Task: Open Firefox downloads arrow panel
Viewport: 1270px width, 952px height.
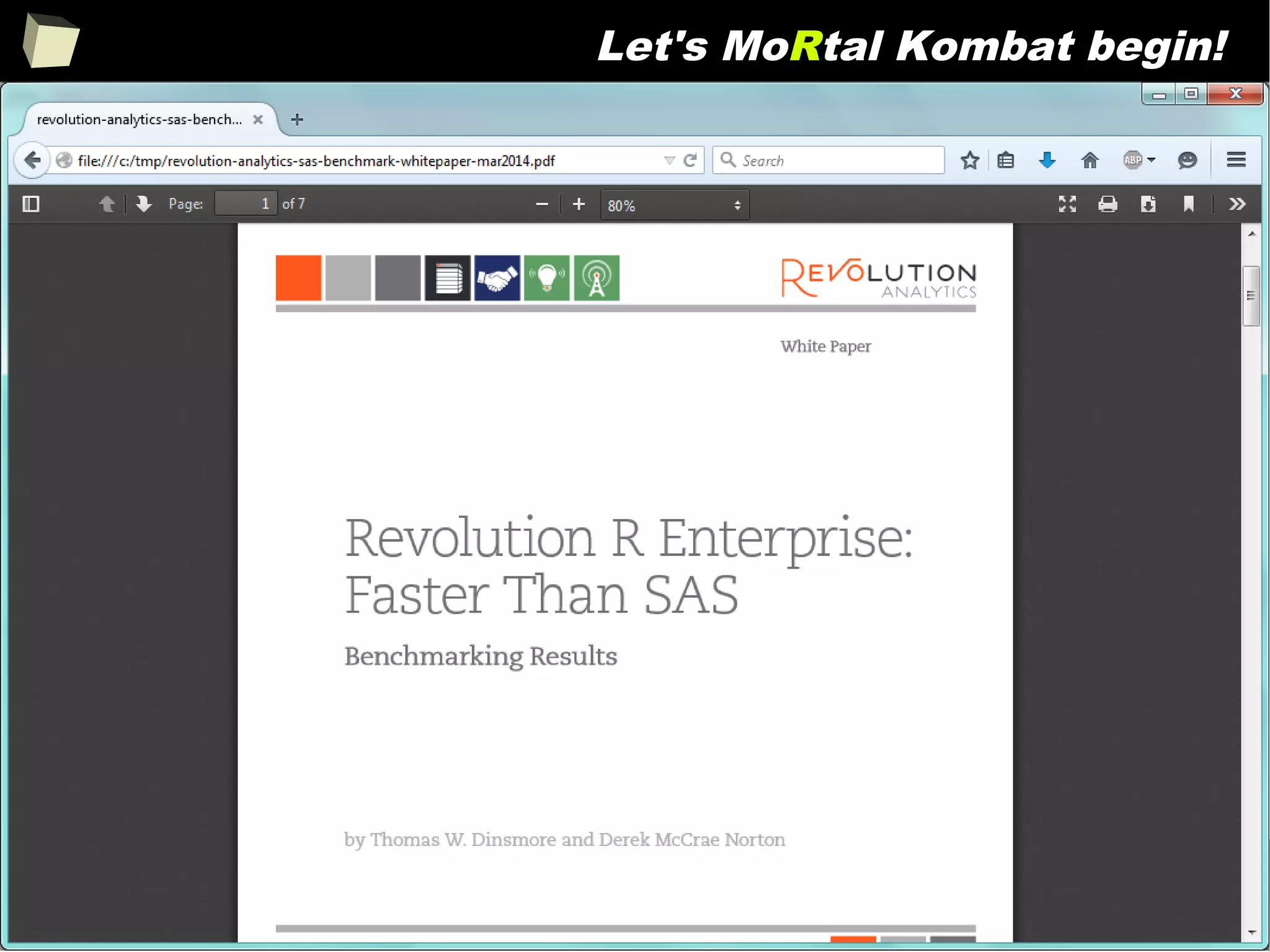Action: pos(1047,161)
